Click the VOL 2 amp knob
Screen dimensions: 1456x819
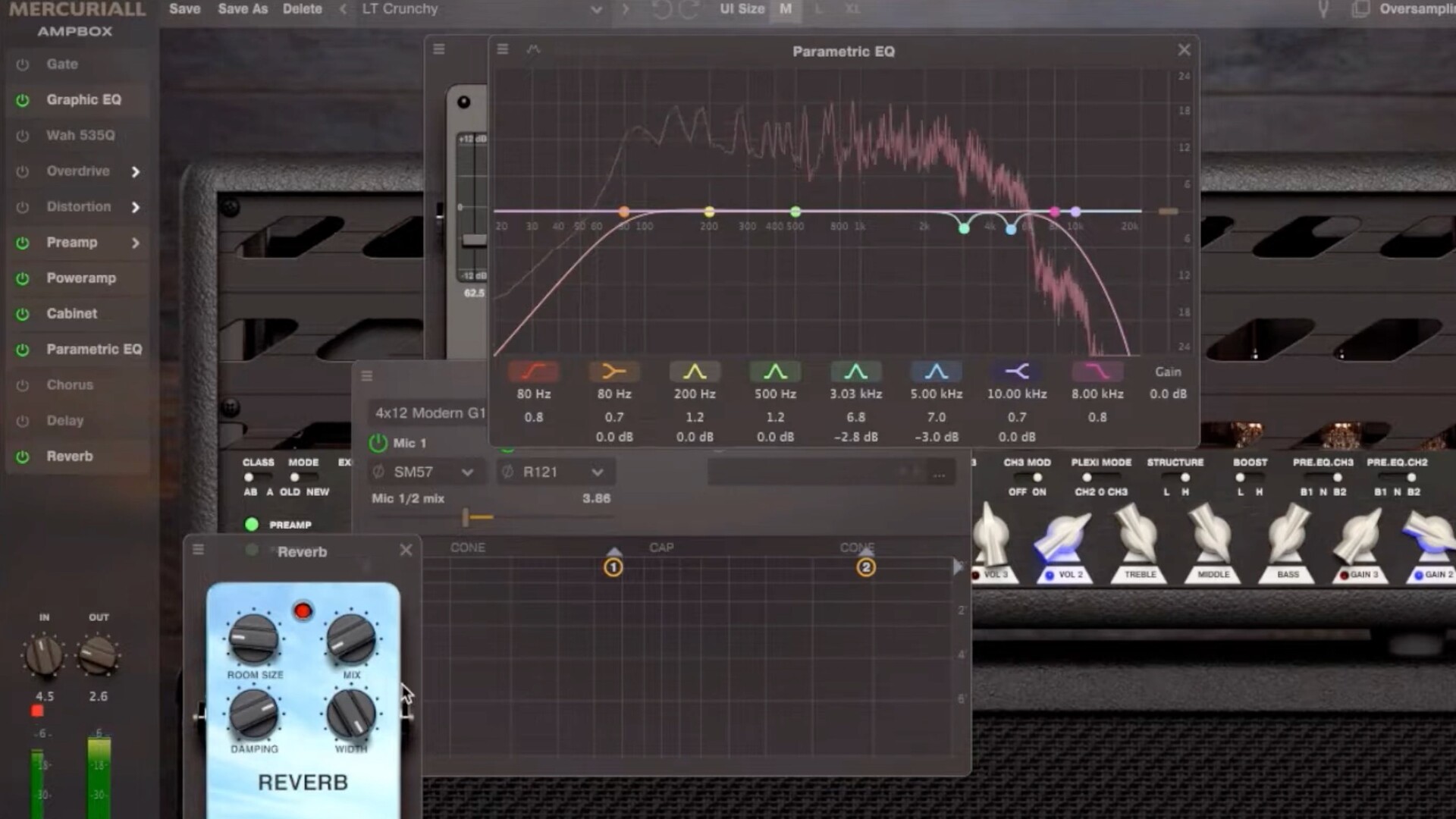point(1065,538)
